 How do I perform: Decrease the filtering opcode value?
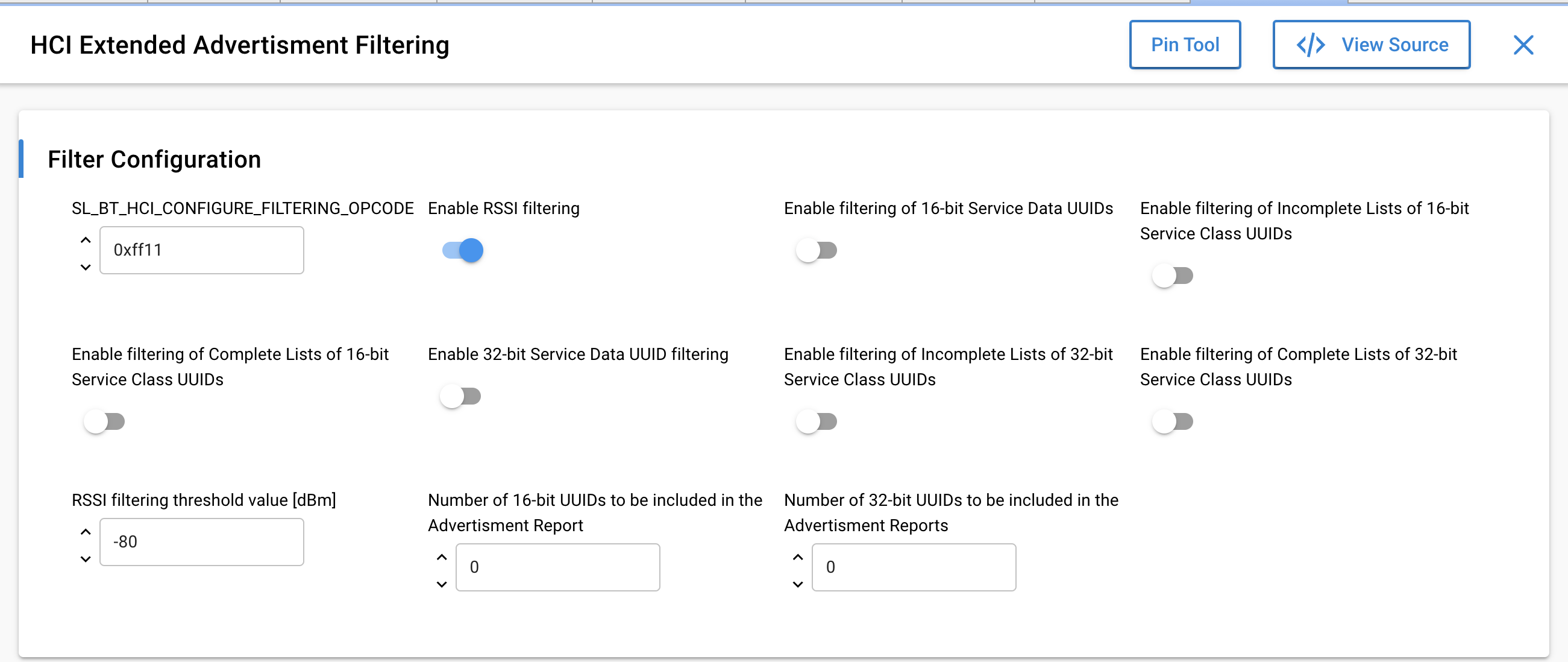coord(84,267)
